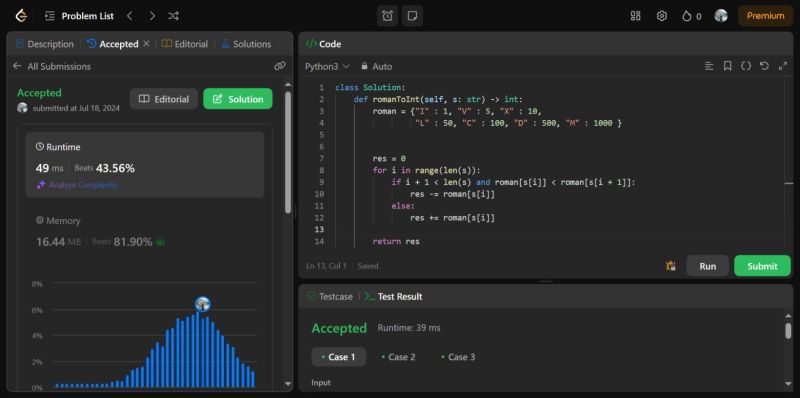Open the notes sticky note icon
800x398 pixels.
(412, 16)
